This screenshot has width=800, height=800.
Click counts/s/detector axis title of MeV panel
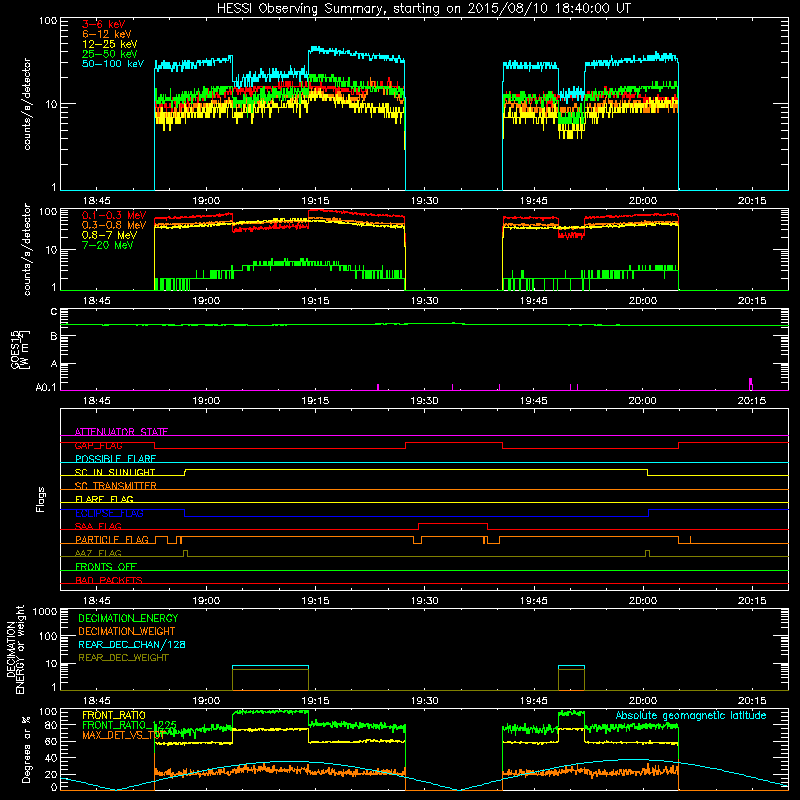(x=27, y=249)
